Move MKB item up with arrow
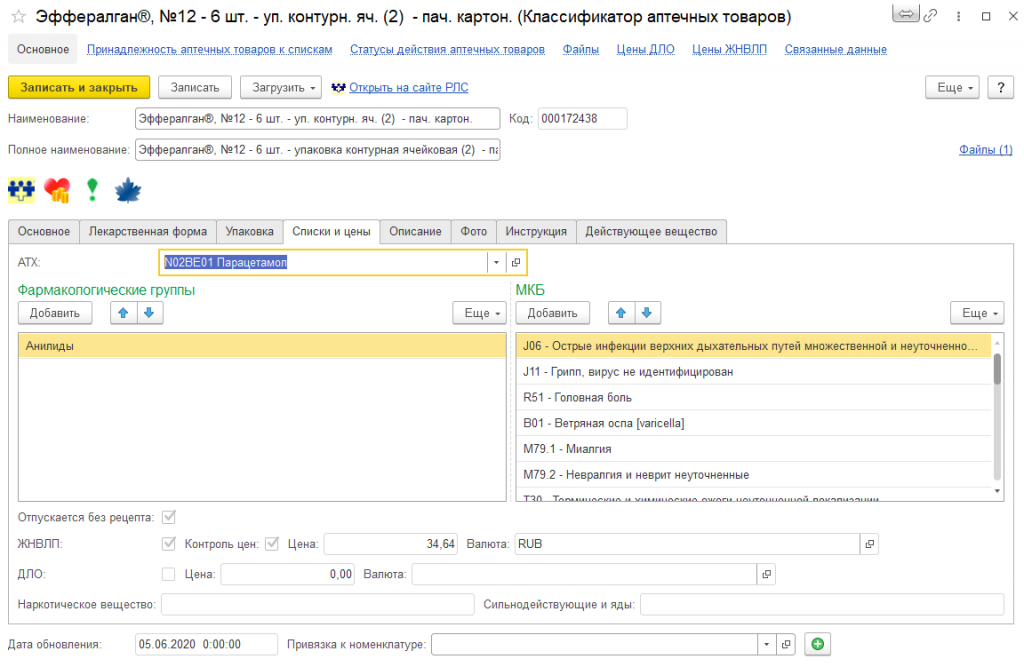The width and height of the screenshot is (1024, 667). coord(620,313)
